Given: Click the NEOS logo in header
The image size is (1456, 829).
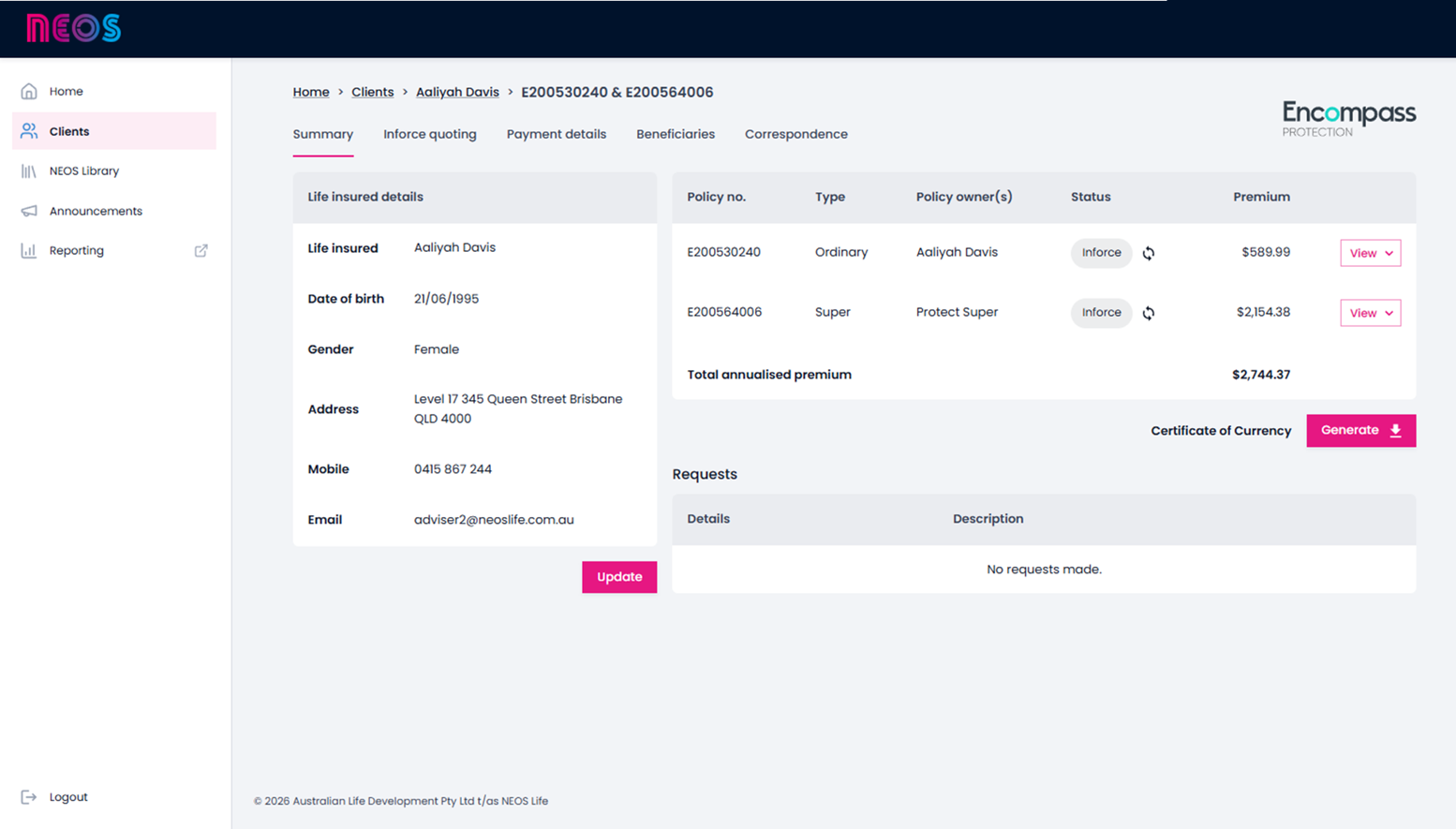Looking at the screenshot, I should pyautogui.click(x=73, y=28).
